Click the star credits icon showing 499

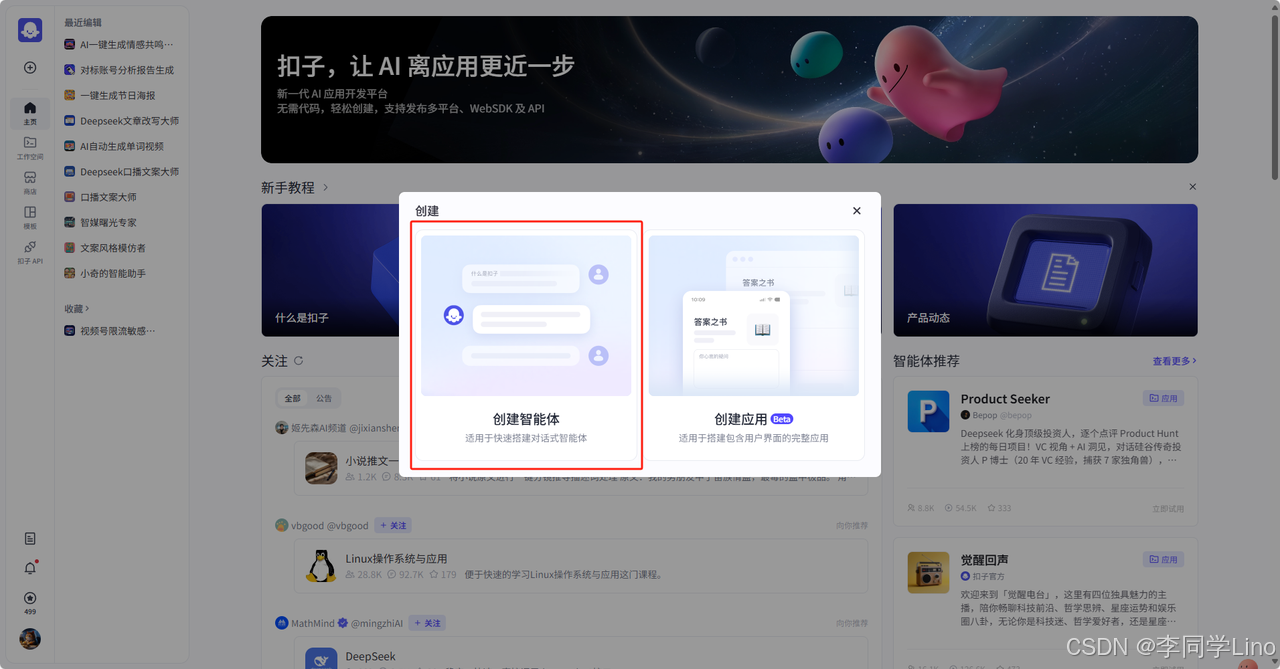coord(30,602)
